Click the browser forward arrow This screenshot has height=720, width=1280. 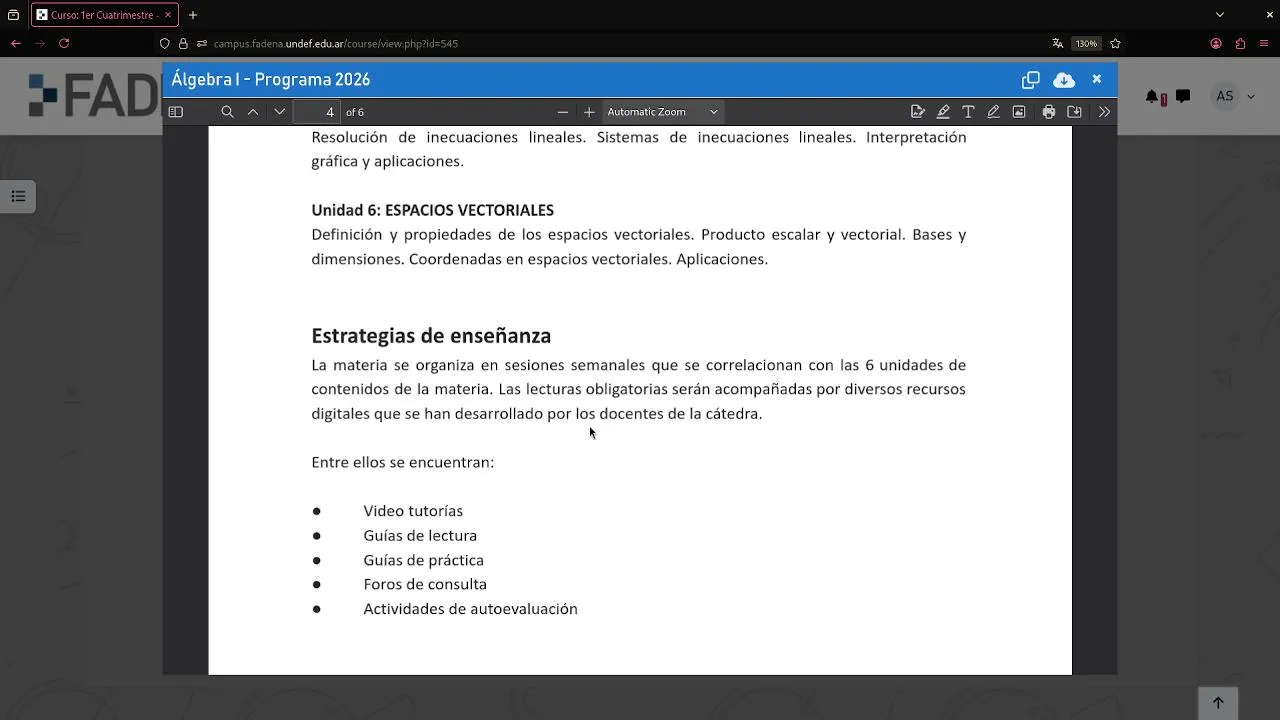click(x=40, y=43)
